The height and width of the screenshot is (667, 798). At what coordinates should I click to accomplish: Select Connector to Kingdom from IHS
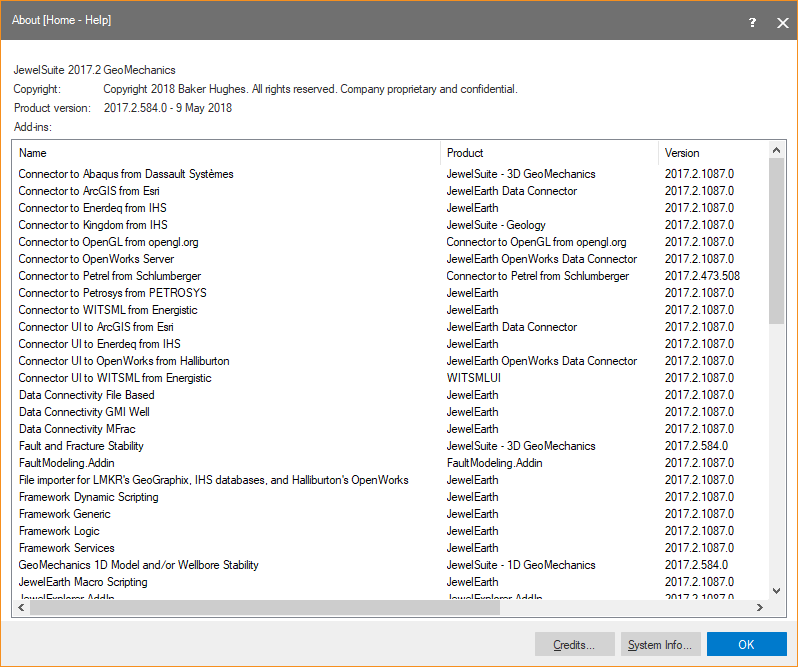click(93, 225)
